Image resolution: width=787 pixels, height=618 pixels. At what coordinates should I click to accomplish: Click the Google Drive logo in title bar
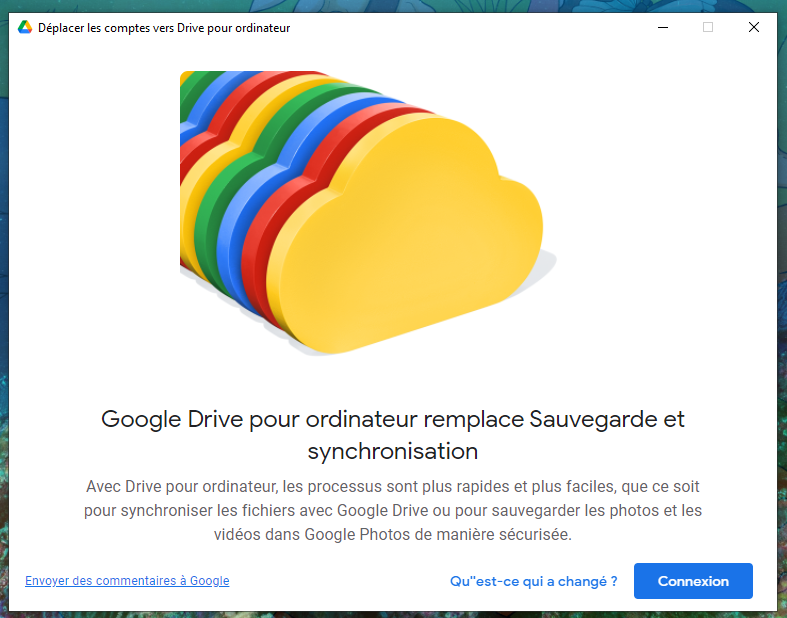tap(25, 28)
